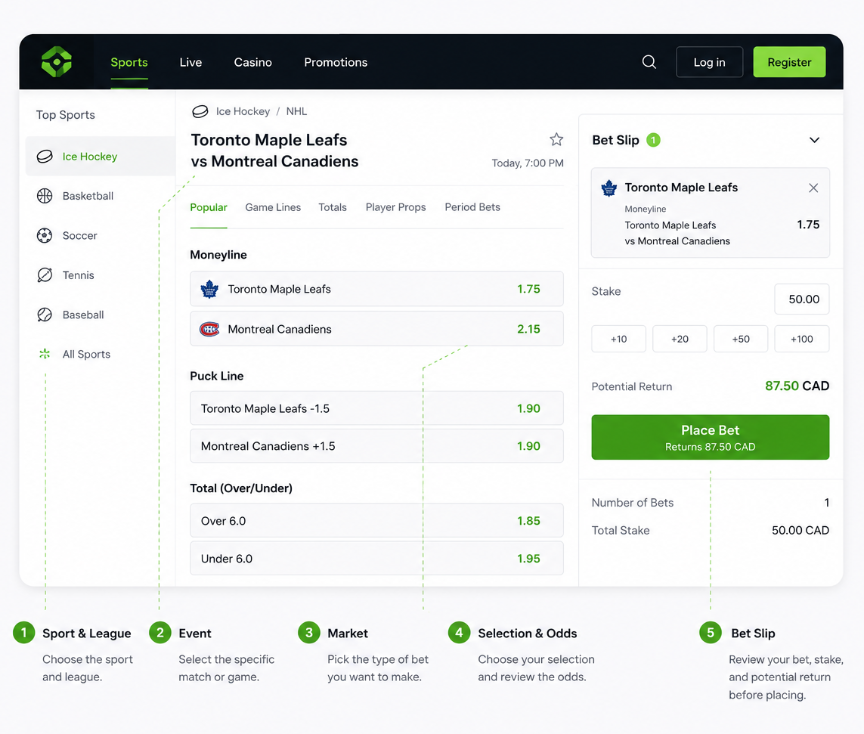864x734 pixels.
Task: Open Ice Hockey in the sidebar
Action: pos(100,156)
